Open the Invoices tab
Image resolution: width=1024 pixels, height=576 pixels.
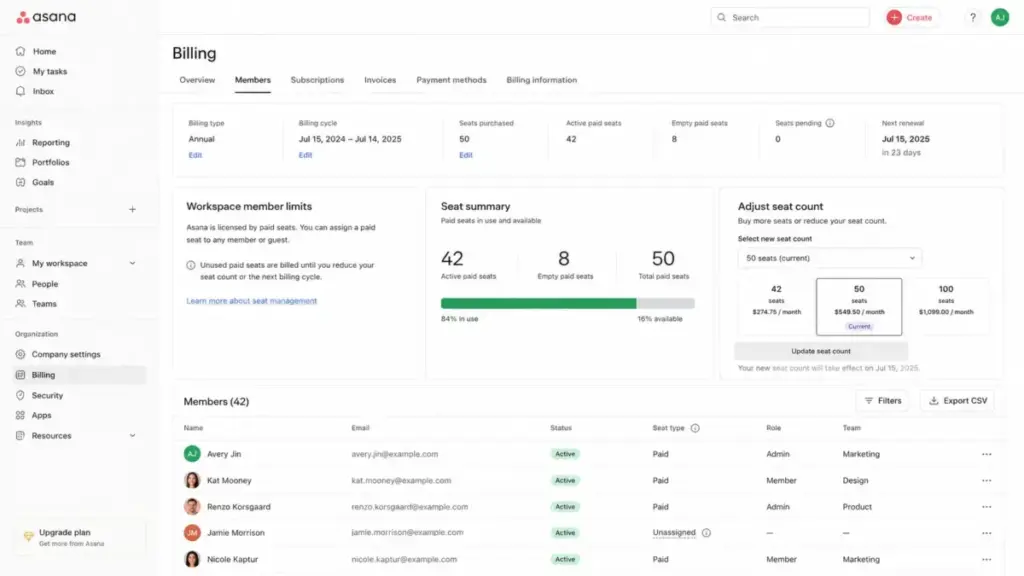(x=380, y=80)
